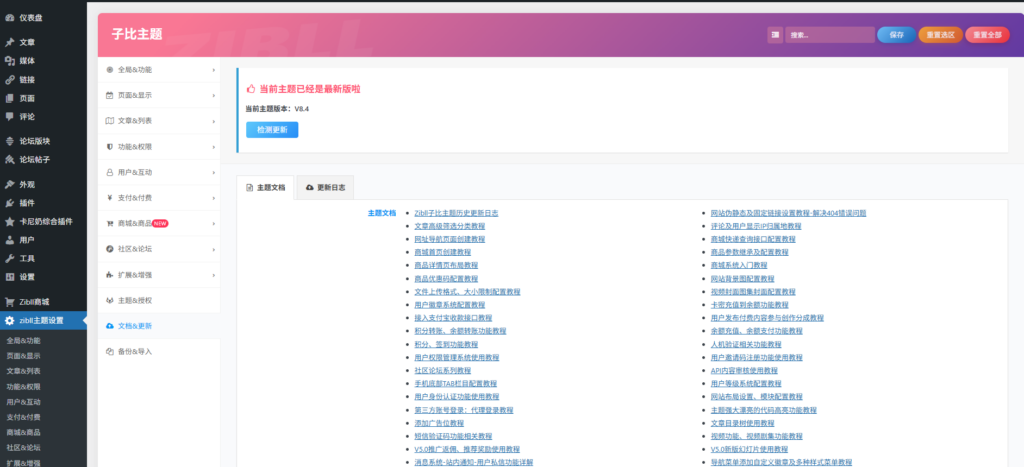
Task: Click the cloud icon beside 文档&更新
Action: [x=109, y=326]
